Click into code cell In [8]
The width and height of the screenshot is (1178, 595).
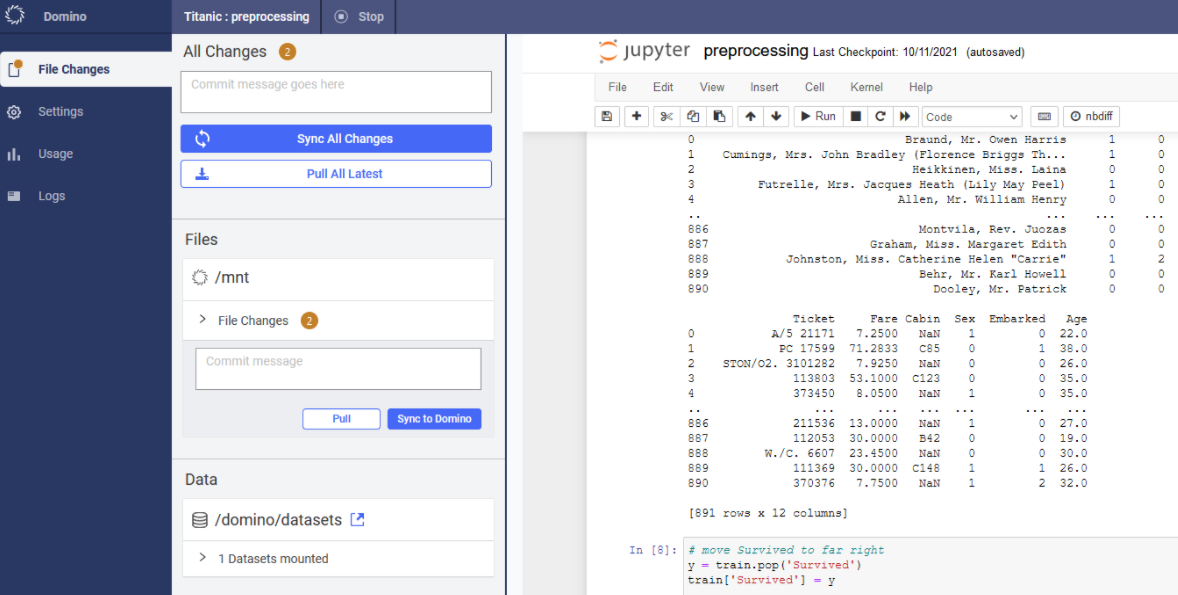tap(930, 566)
